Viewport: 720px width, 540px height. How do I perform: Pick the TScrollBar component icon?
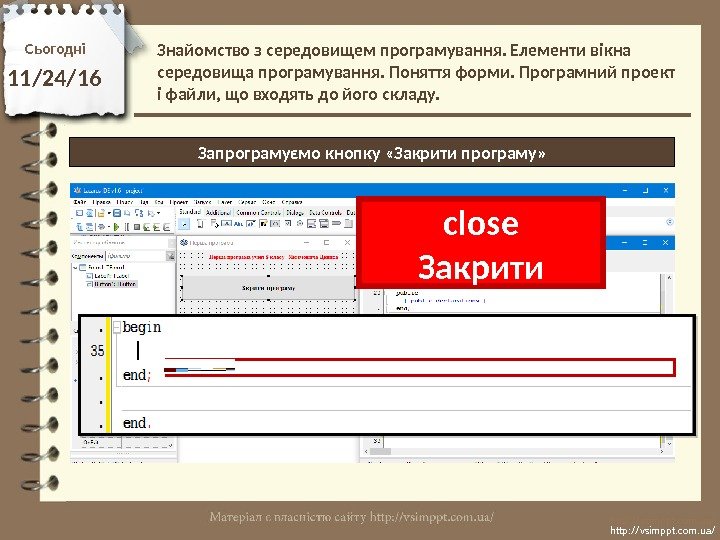337,223
